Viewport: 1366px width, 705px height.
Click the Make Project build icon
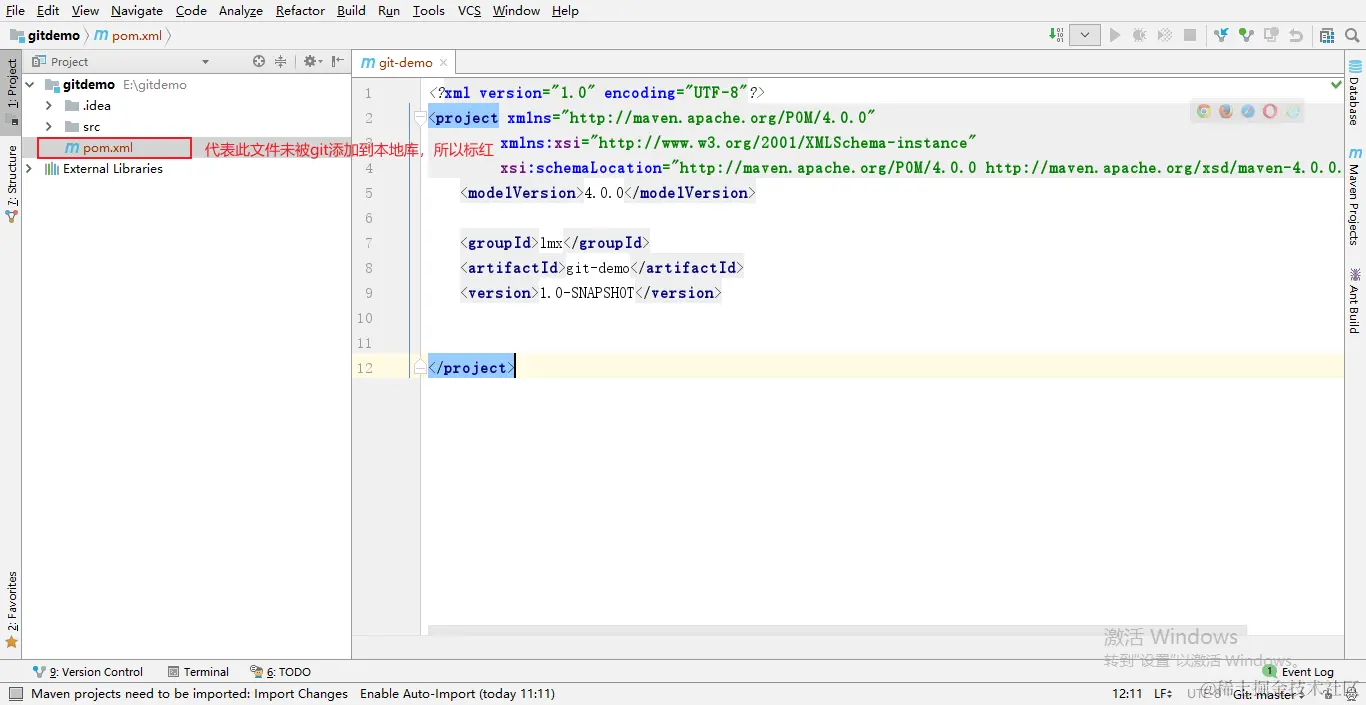pyautogui.click(x=1057, y=35)
